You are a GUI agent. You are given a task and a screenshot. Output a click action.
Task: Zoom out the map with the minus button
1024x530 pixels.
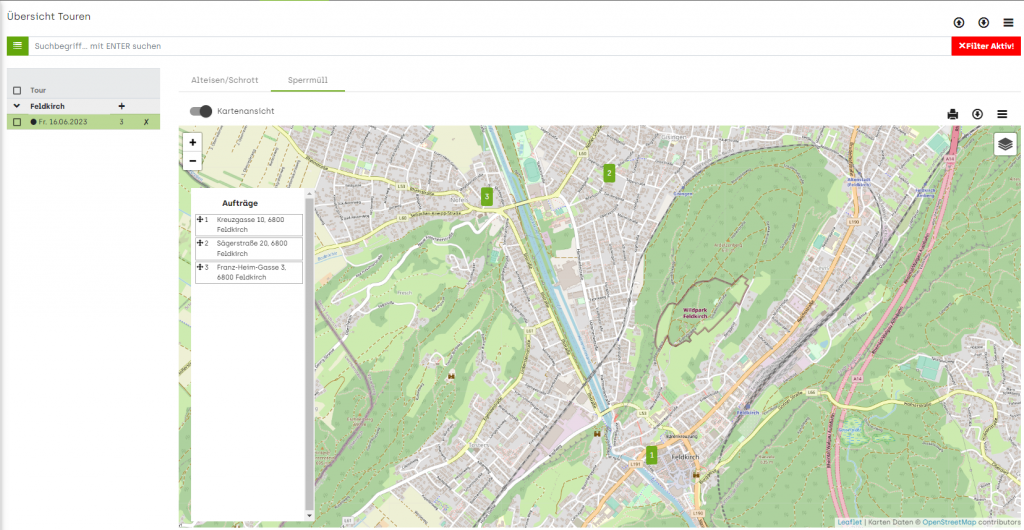click(x=193, y=161)
